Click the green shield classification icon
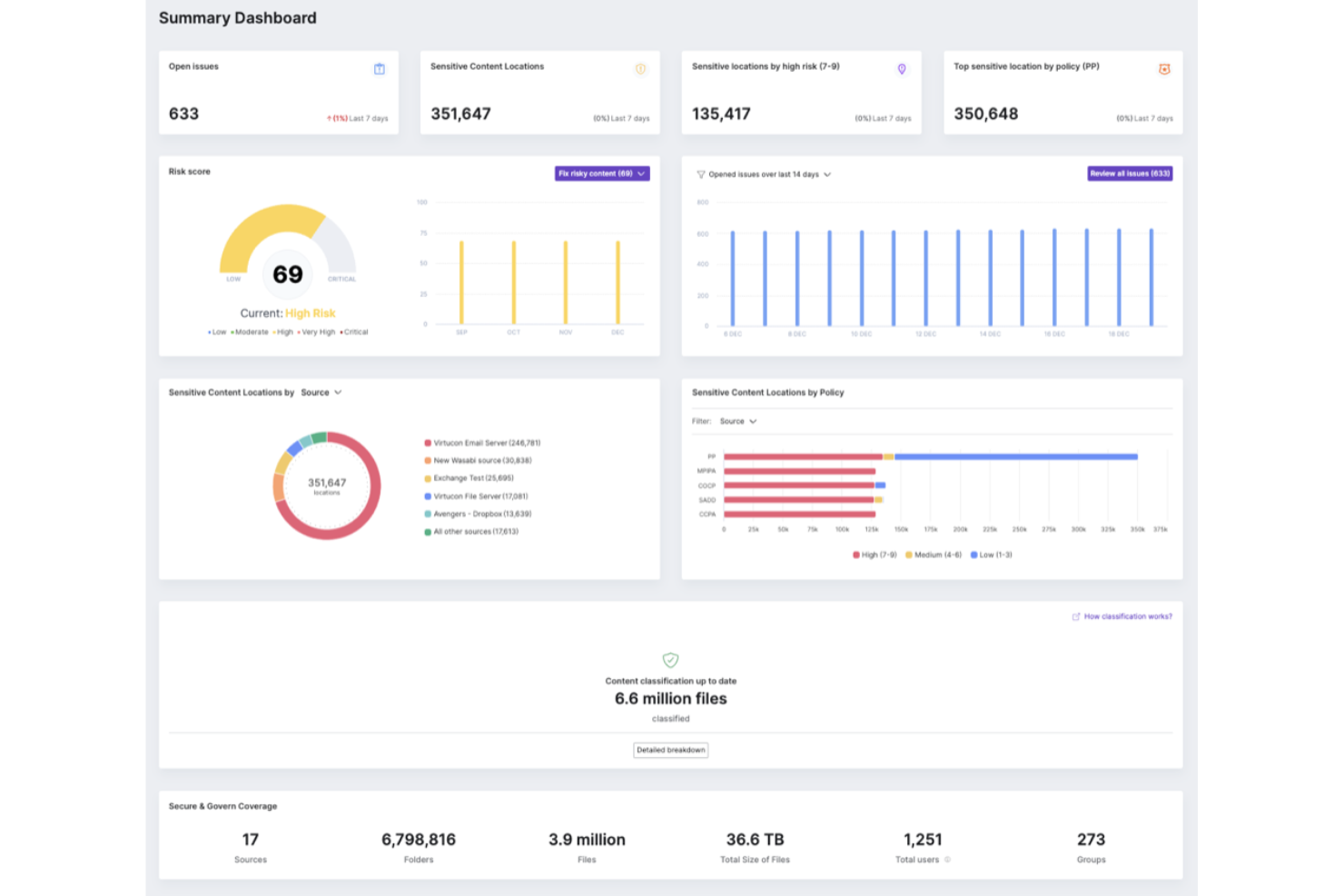1344x896 pixels. point(670,660)
